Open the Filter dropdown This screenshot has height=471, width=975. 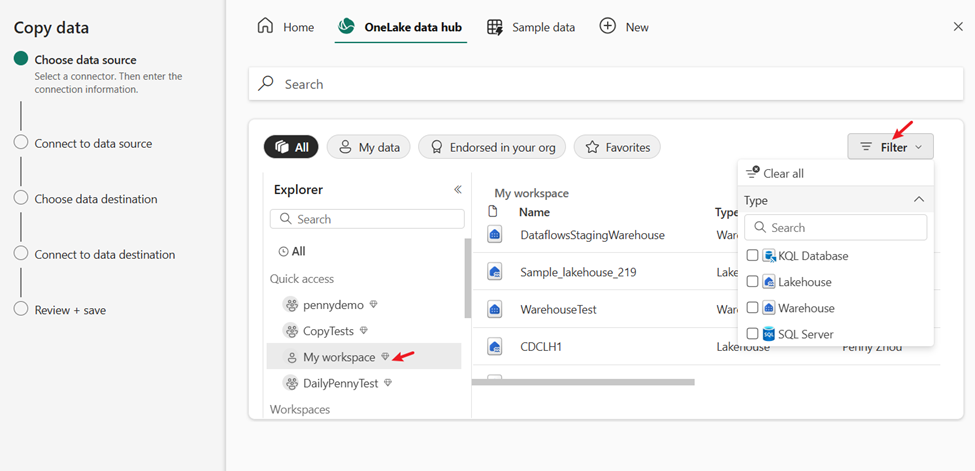(890, 147)
